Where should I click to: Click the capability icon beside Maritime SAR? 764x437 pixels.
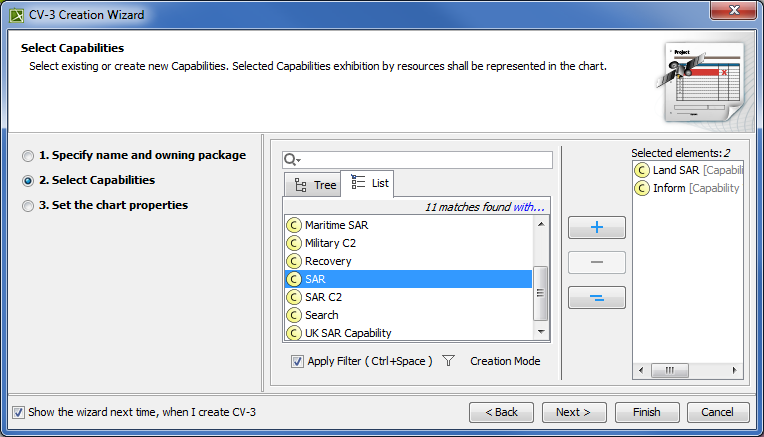click(294, 225)
